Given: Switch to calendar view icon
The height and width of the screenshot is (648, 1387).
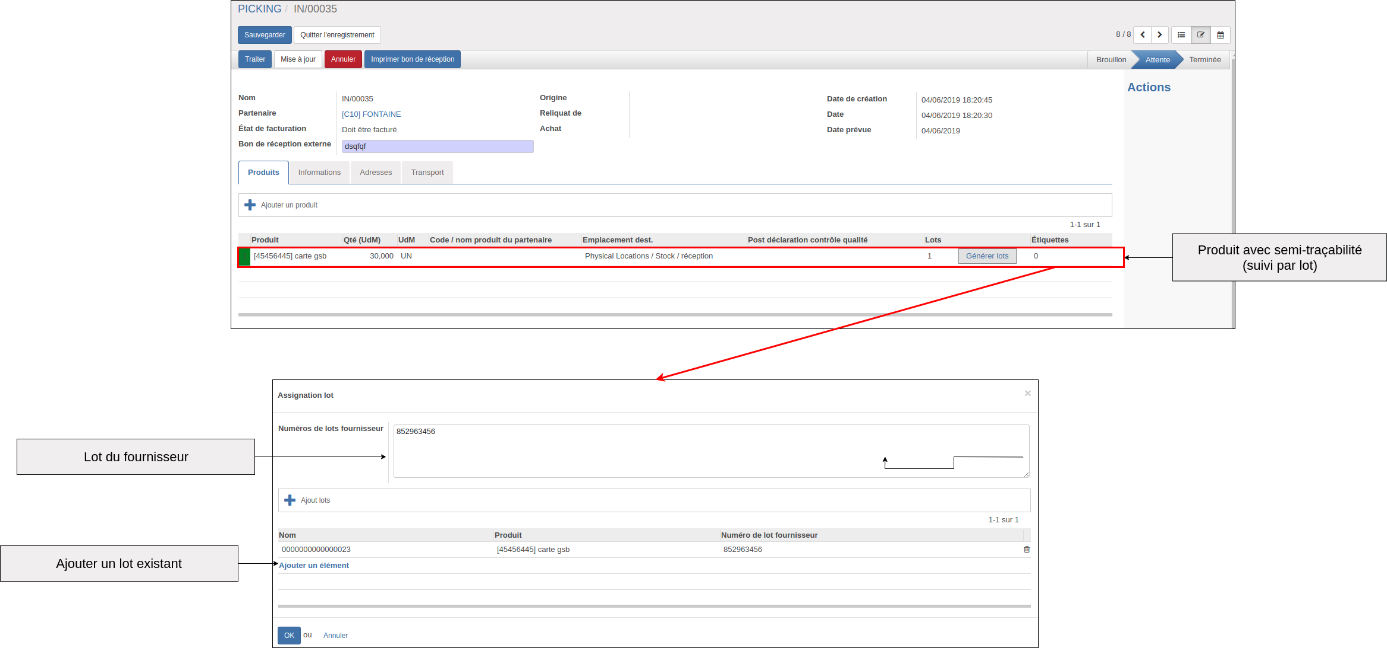Looking at the screenshot, I should coord(1220,35).
